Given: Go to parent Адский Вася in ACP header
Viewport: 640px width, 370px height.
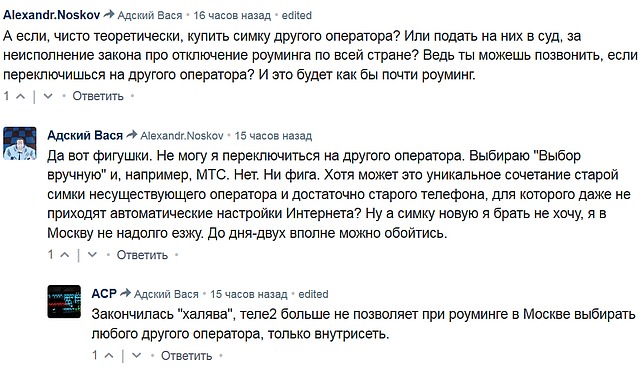Looking at the screenshot, I should pyautogui.click(x=166, y=294).
